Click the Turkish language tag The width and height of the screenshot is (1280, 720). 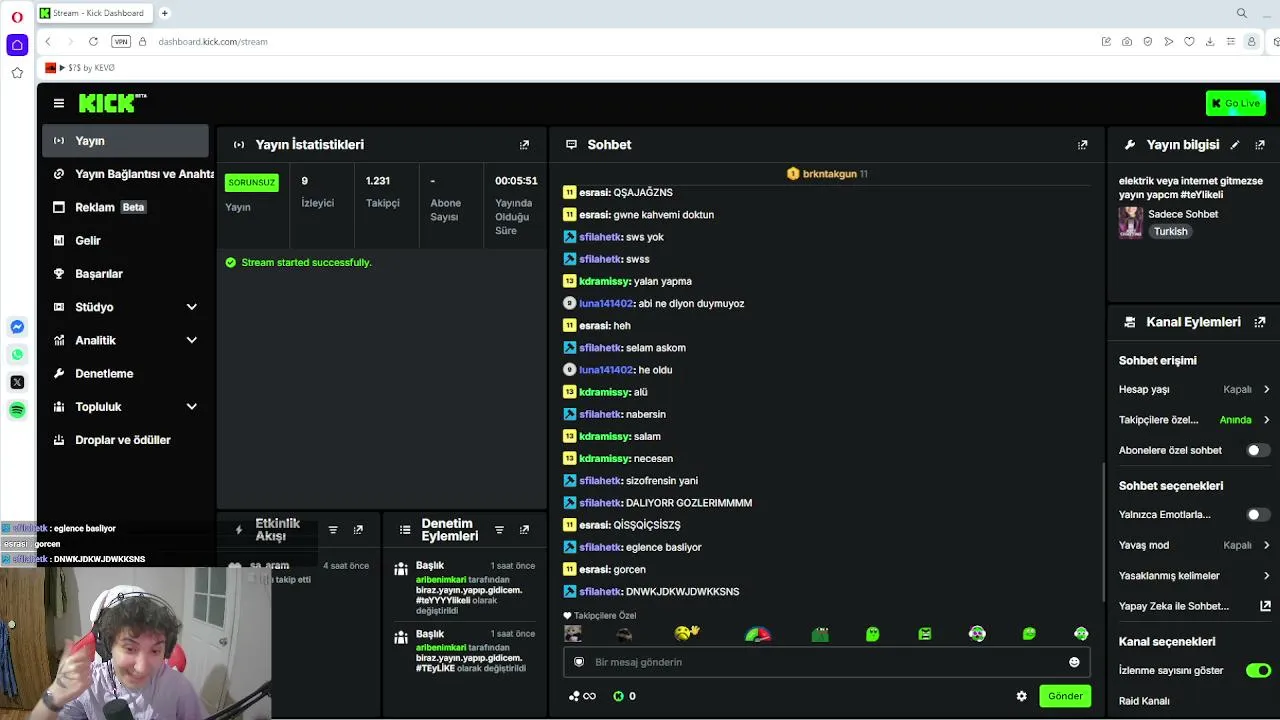click(x=1170, y=231)
